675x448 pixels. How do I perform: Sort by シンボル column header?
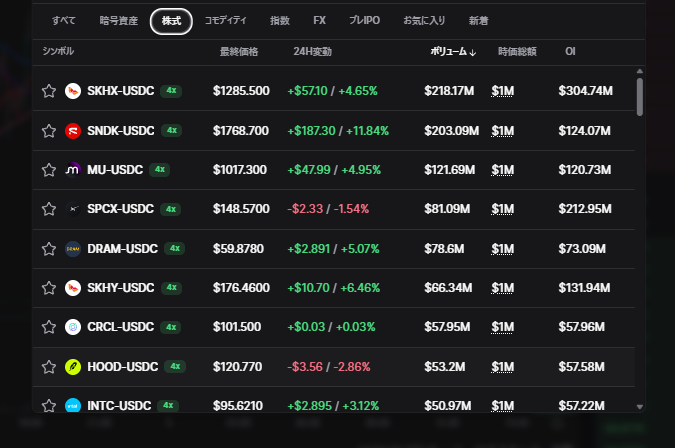pyautogui.click(x=58, y=51)
